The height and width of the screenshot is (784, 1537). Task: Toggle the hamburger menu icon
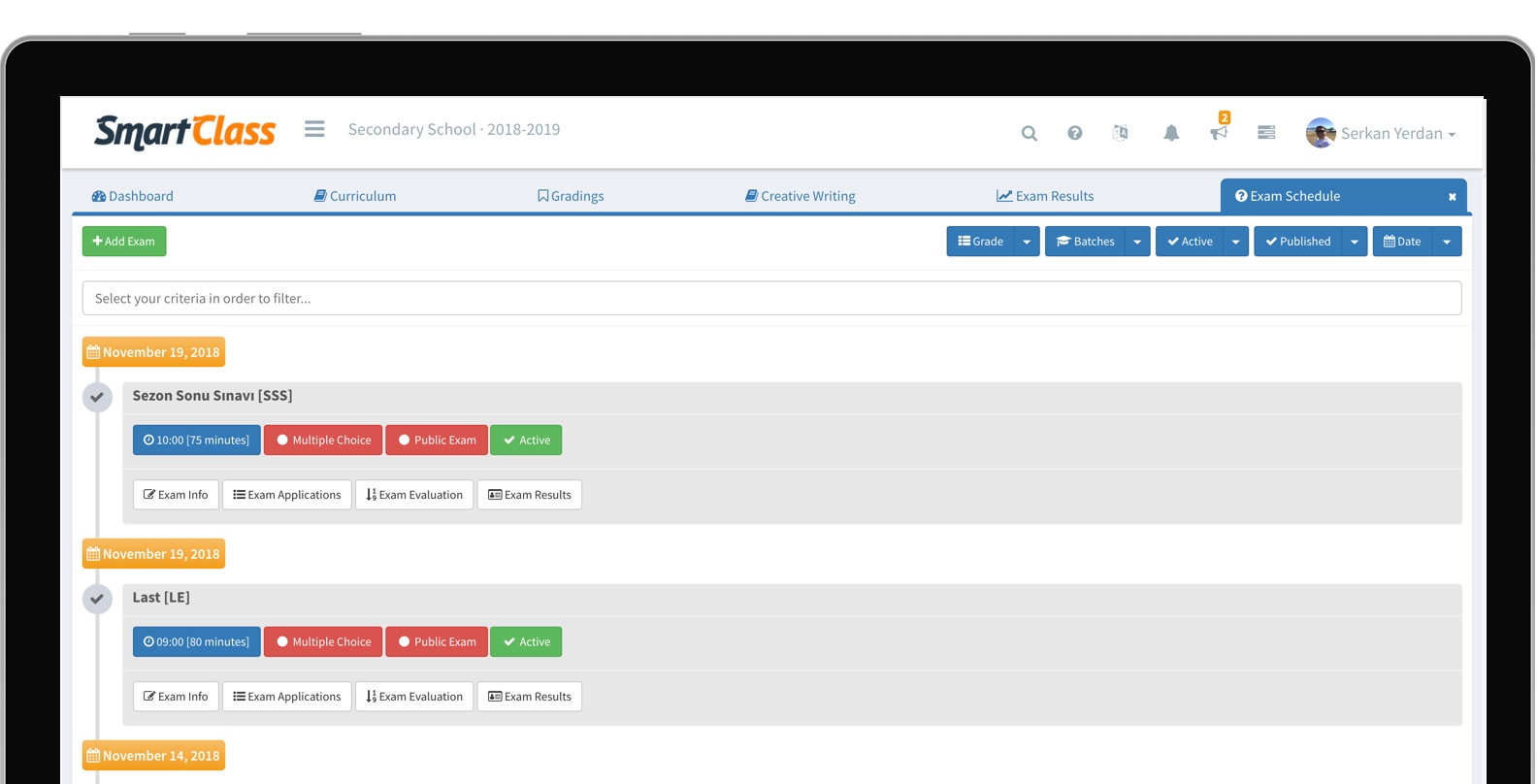pyautogui.click(x=314, y=129)
